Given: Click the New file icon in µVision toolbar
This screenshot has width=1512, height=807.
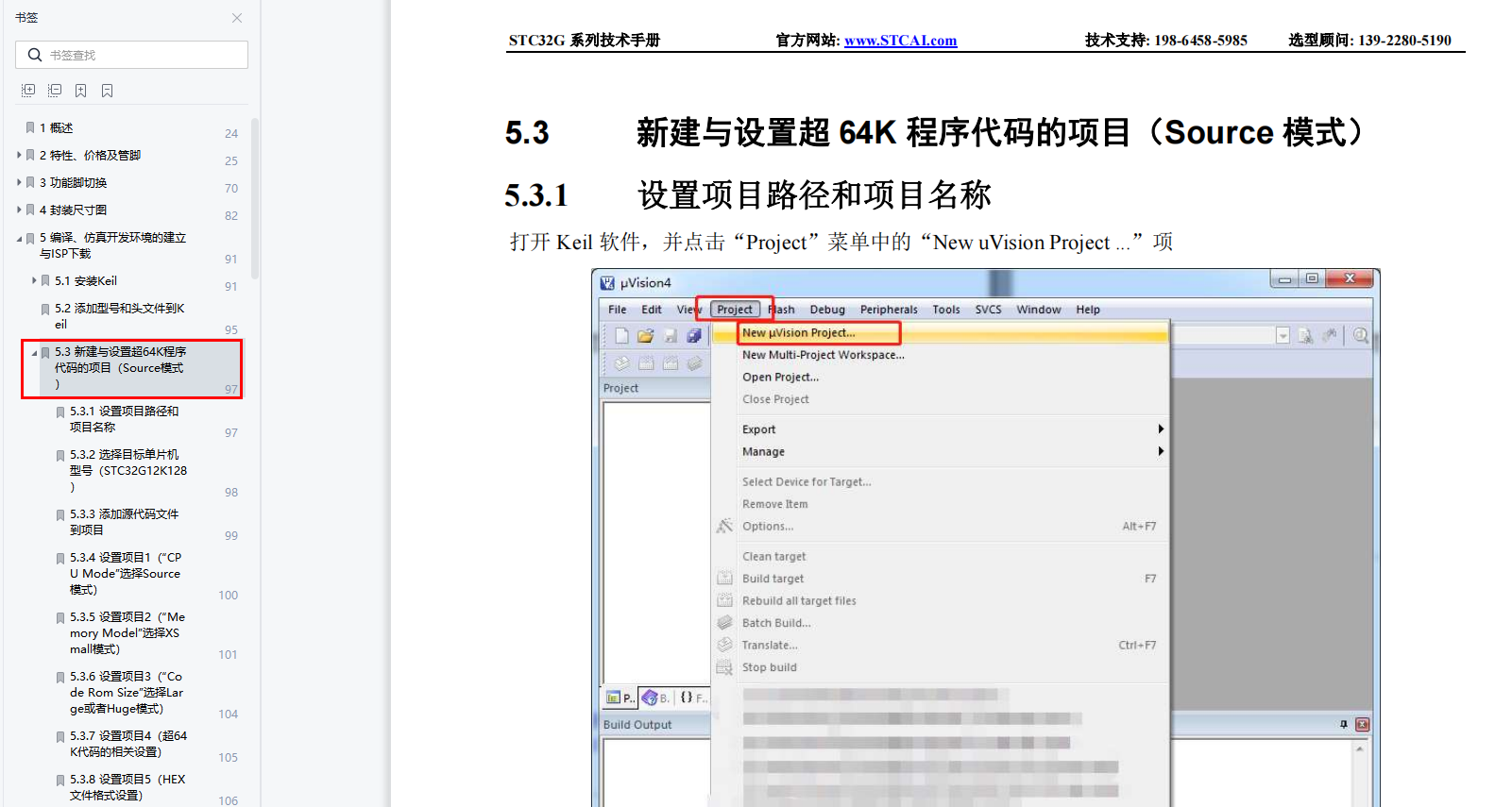Looking at the screenshot, I should [621, 335].
